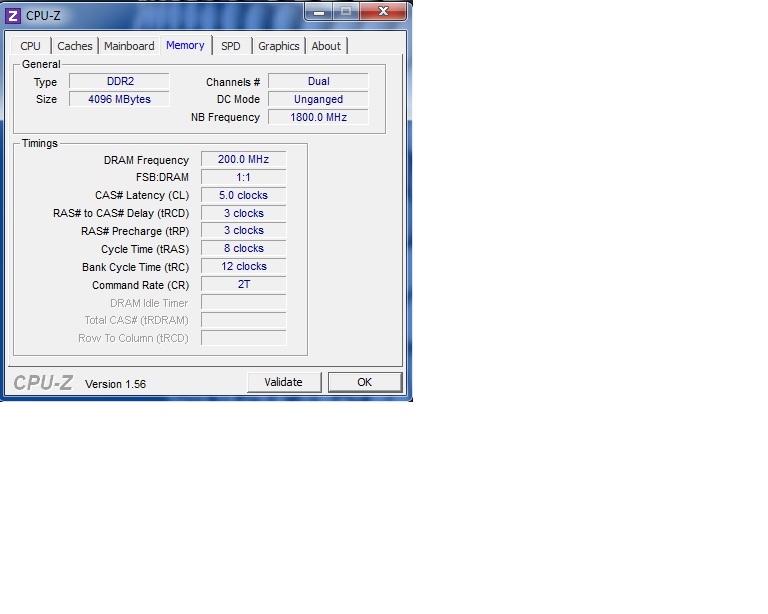Confirm with the OK button
Viewport: 768px width, 614px height.
364,382
